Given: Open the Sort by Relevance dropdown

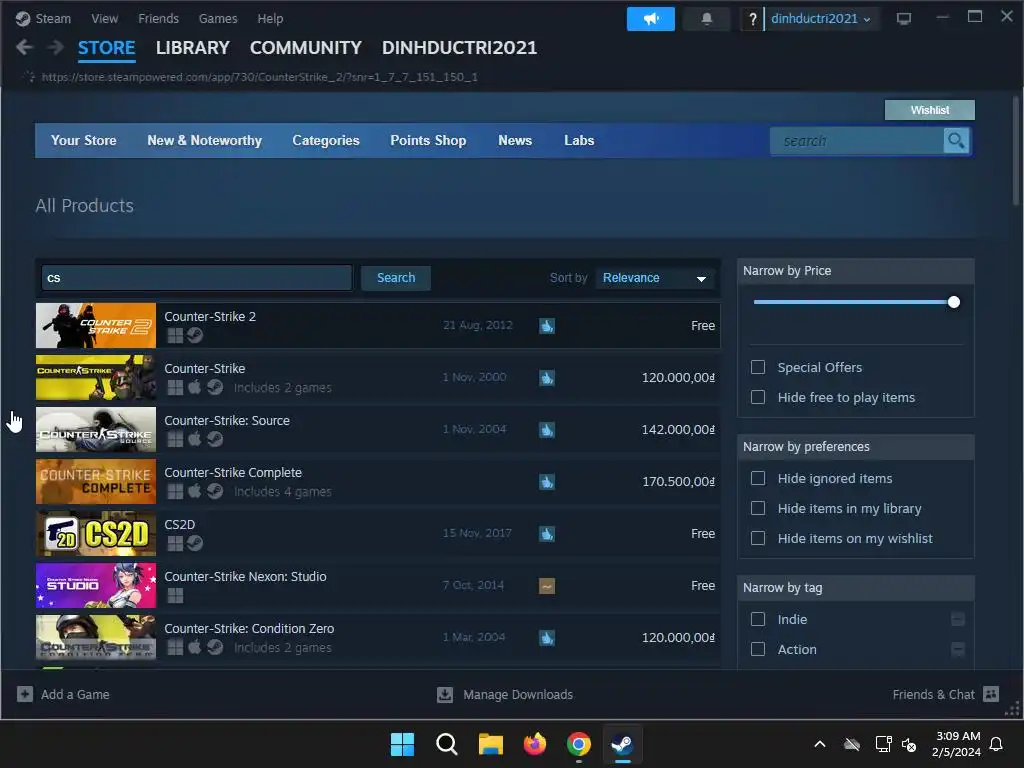Looking at the screenshot, I should tap(655, 278).
